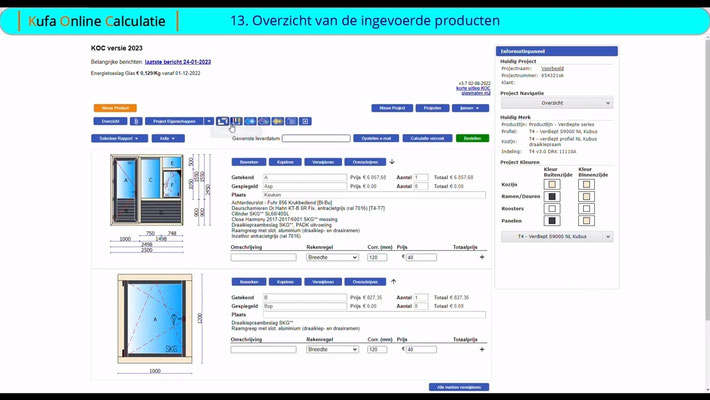Click the Calculatie verzoek button
The image size is (710, 400).
[x=427, y=139]
